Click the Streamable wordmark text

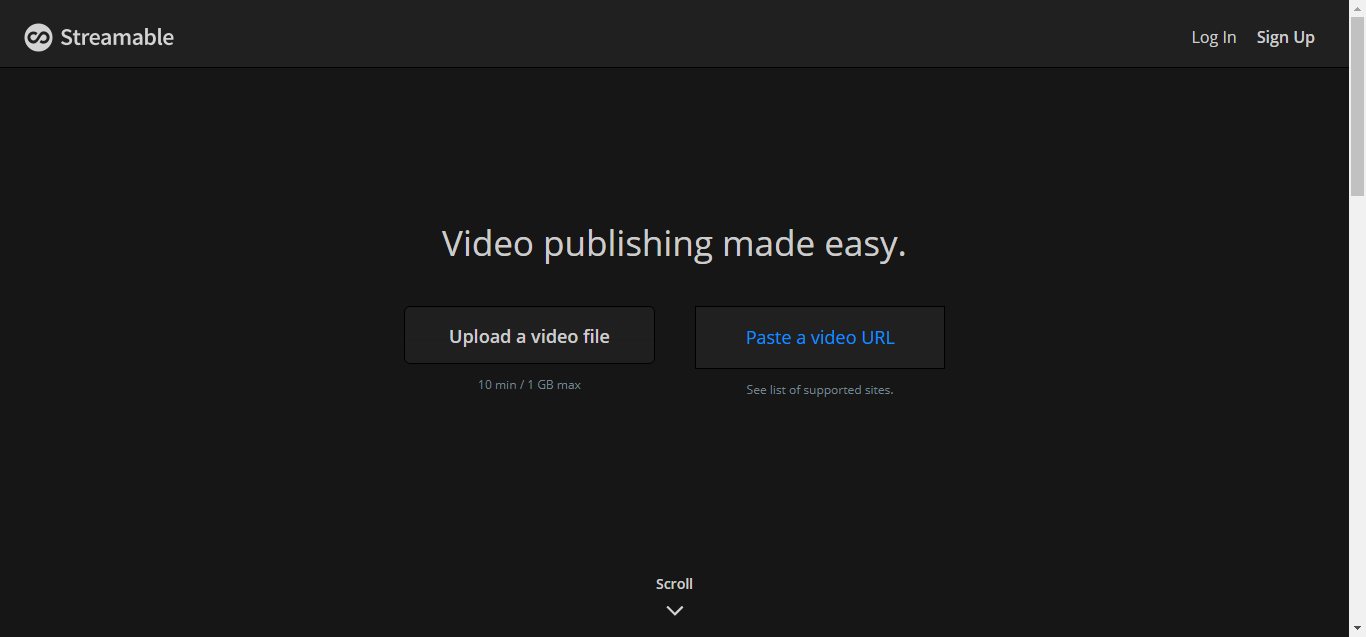tap(117, 37)
